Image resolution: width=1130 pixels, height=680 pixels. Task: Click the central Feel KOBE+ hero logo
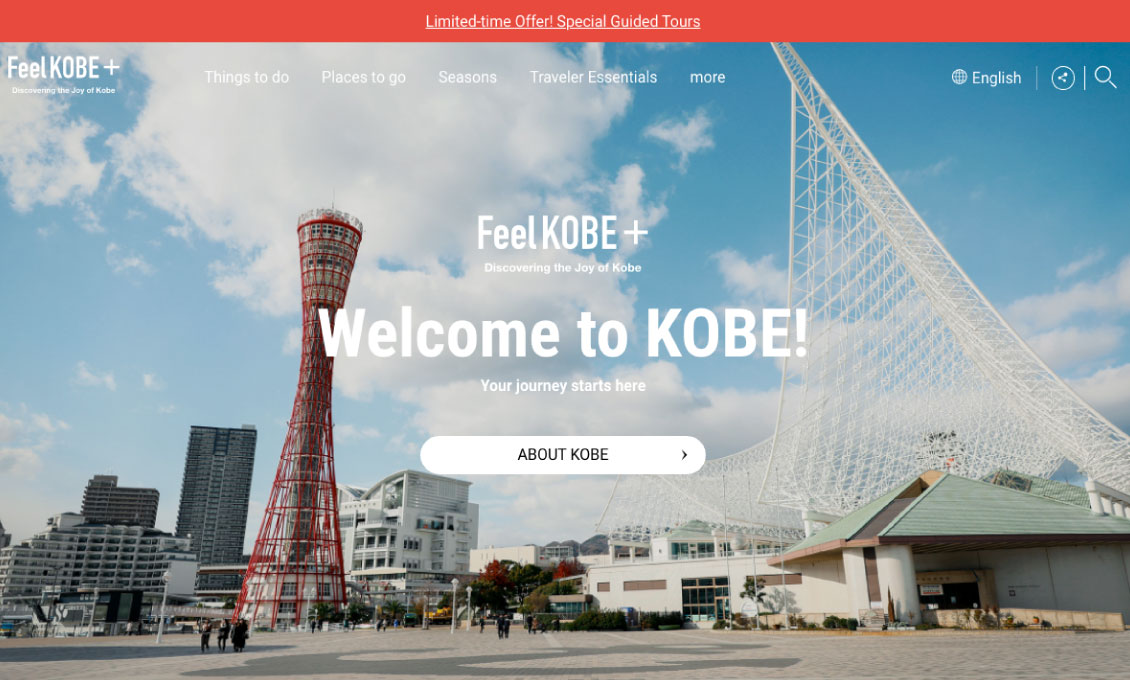point(563,243)
